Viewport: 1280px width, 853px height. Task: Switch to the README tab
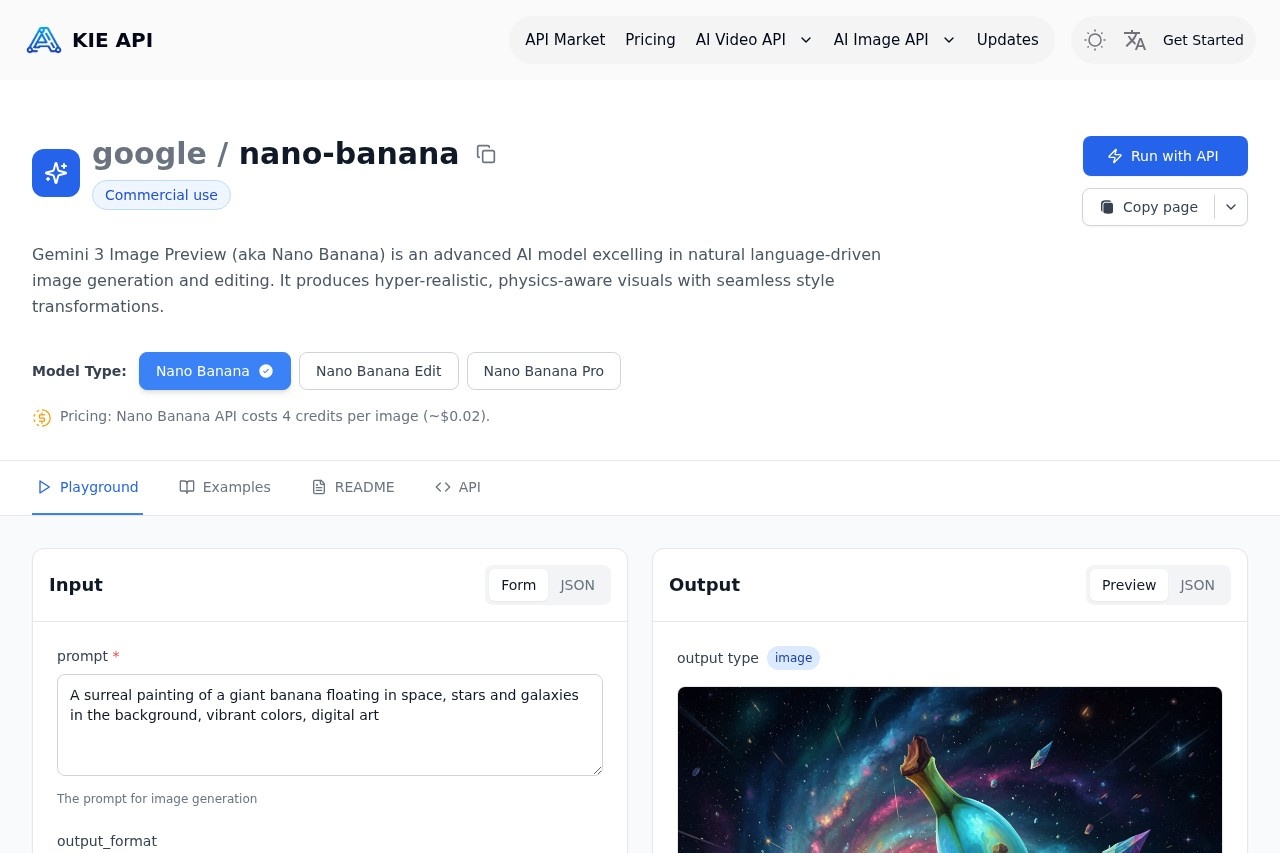353,487
